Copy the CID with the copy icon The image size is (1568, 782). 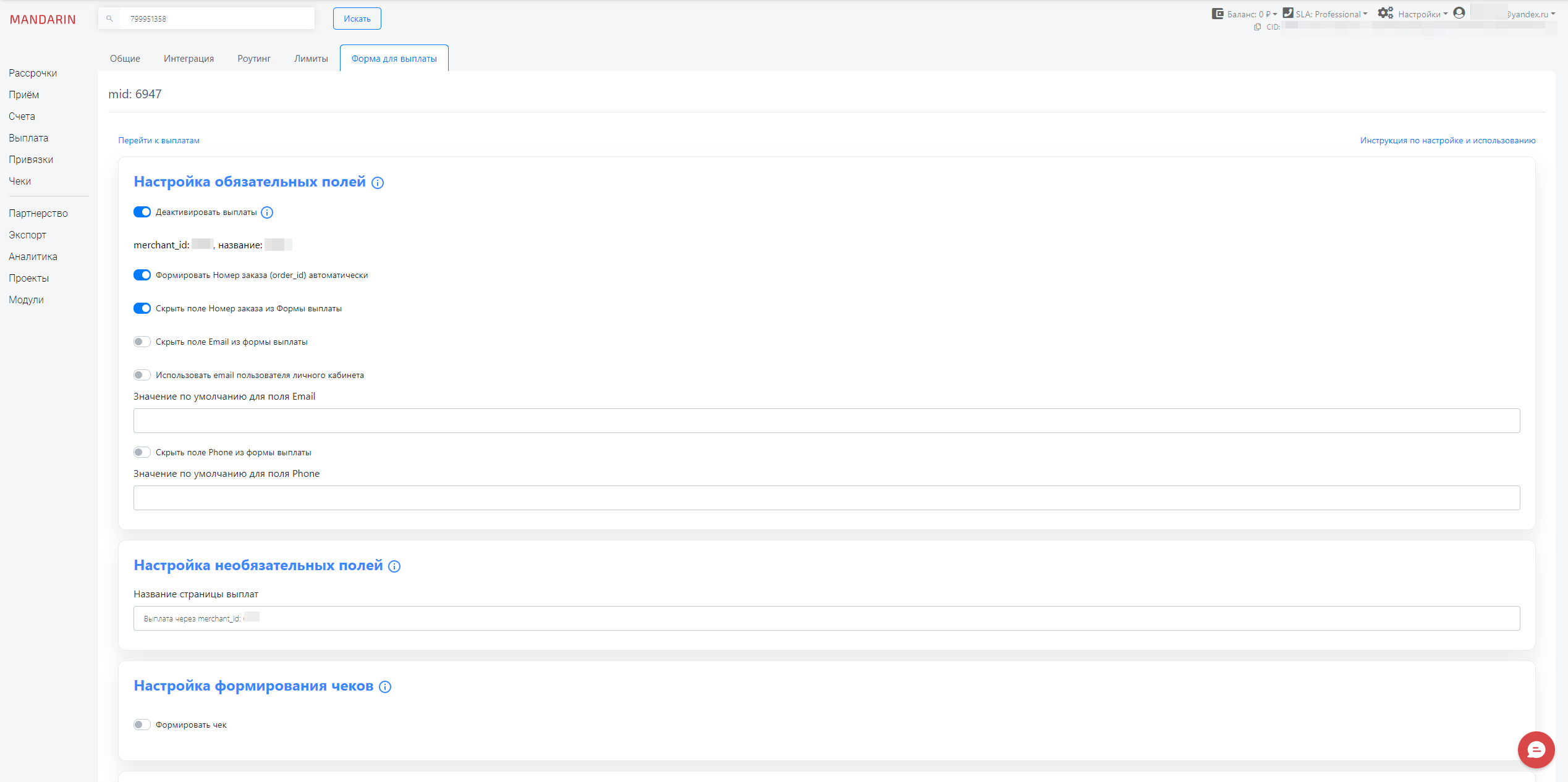coord(1257,27)
